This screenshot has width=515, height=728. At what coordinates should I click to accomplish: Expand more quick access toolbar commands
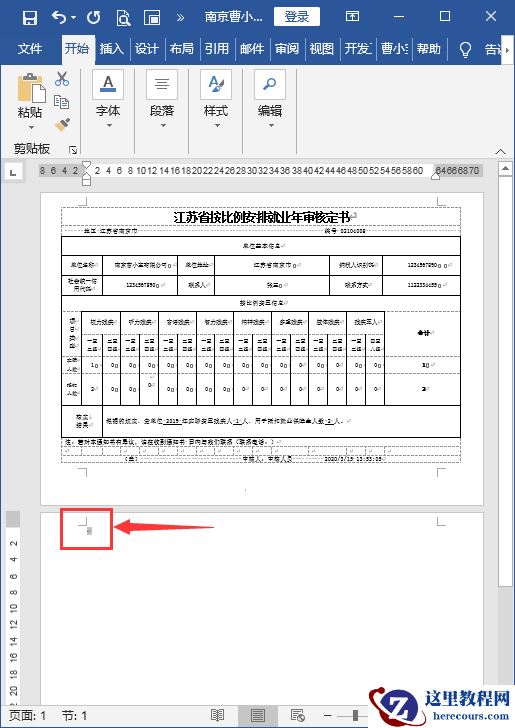click(x=180, y=18)
